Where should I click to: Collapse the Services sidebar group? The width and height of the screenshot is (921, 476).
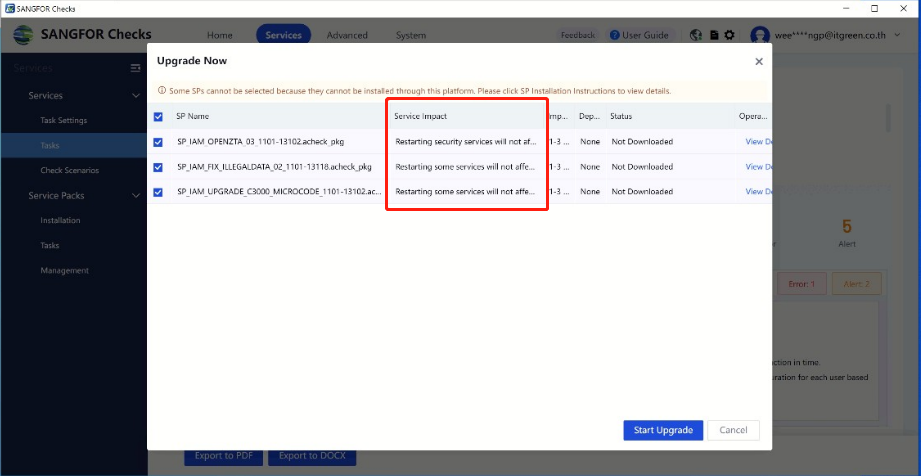point(136,96)
